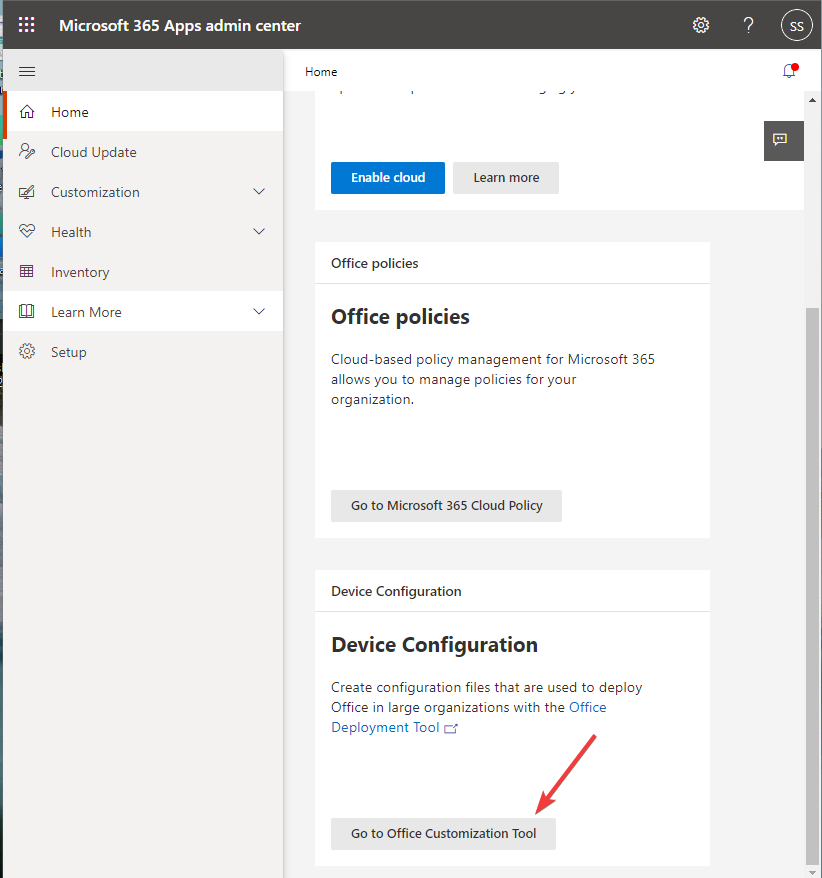
Task: Expand the Health section chevron
Action: 259,232
